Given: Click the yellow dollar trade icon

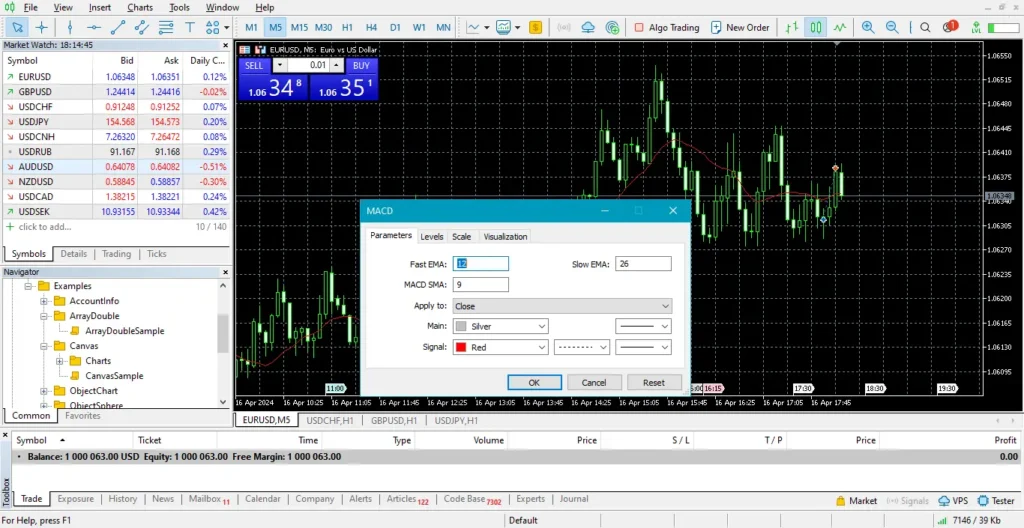Looking at the screenshot, I should coord(536,27).
